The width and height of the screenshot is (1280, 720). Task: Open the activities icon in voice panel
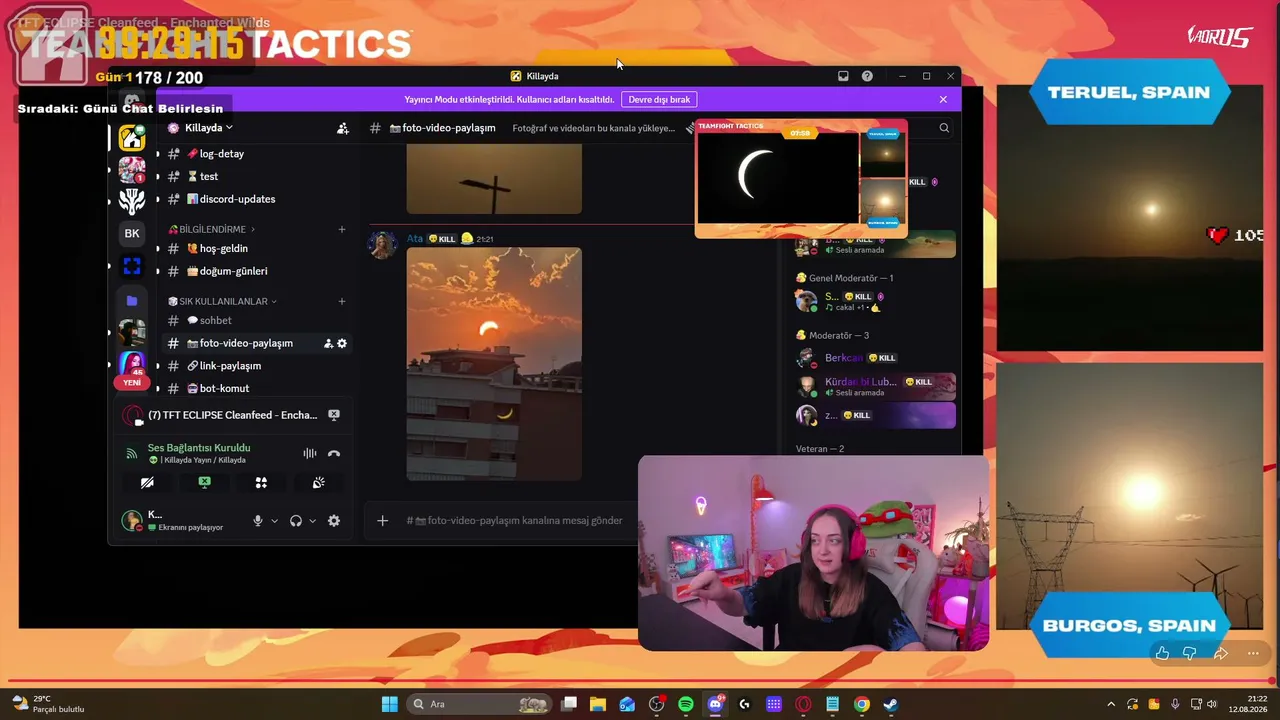tap(261, 482)
